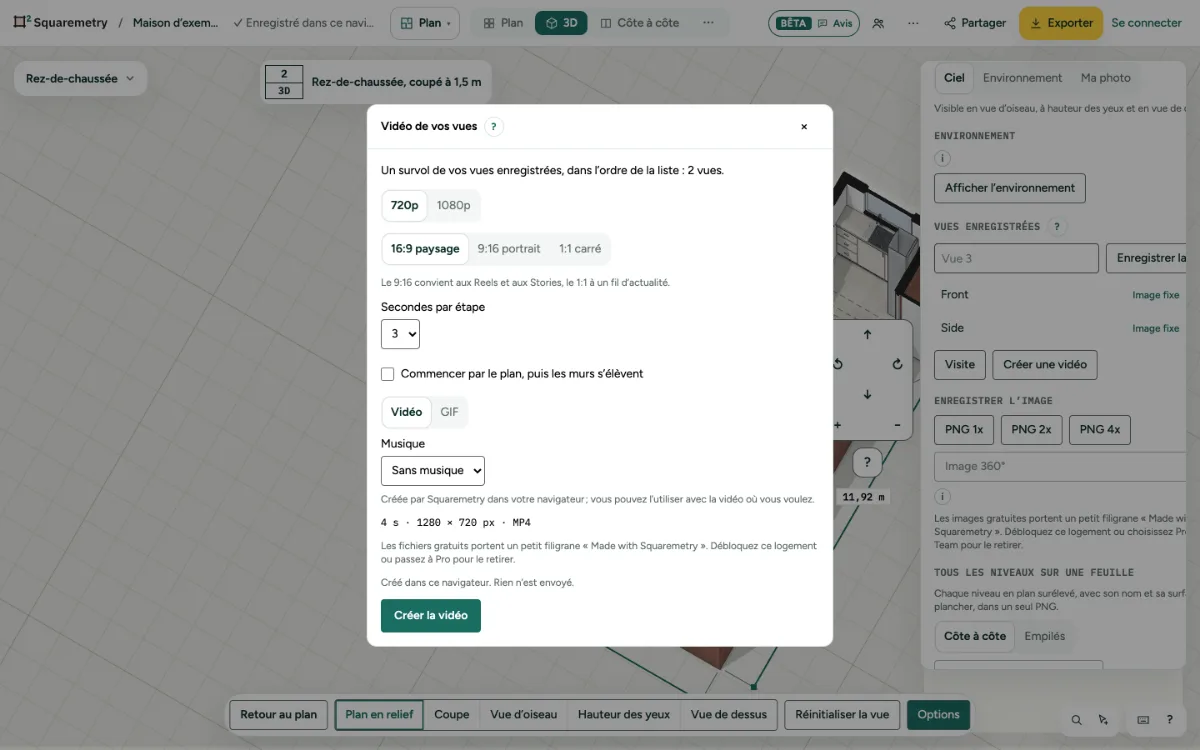The height and width of the screenshot is (750, 1200).
Task: Click the rotate counterclockwise camera arrow
Action: pos(838,364)
